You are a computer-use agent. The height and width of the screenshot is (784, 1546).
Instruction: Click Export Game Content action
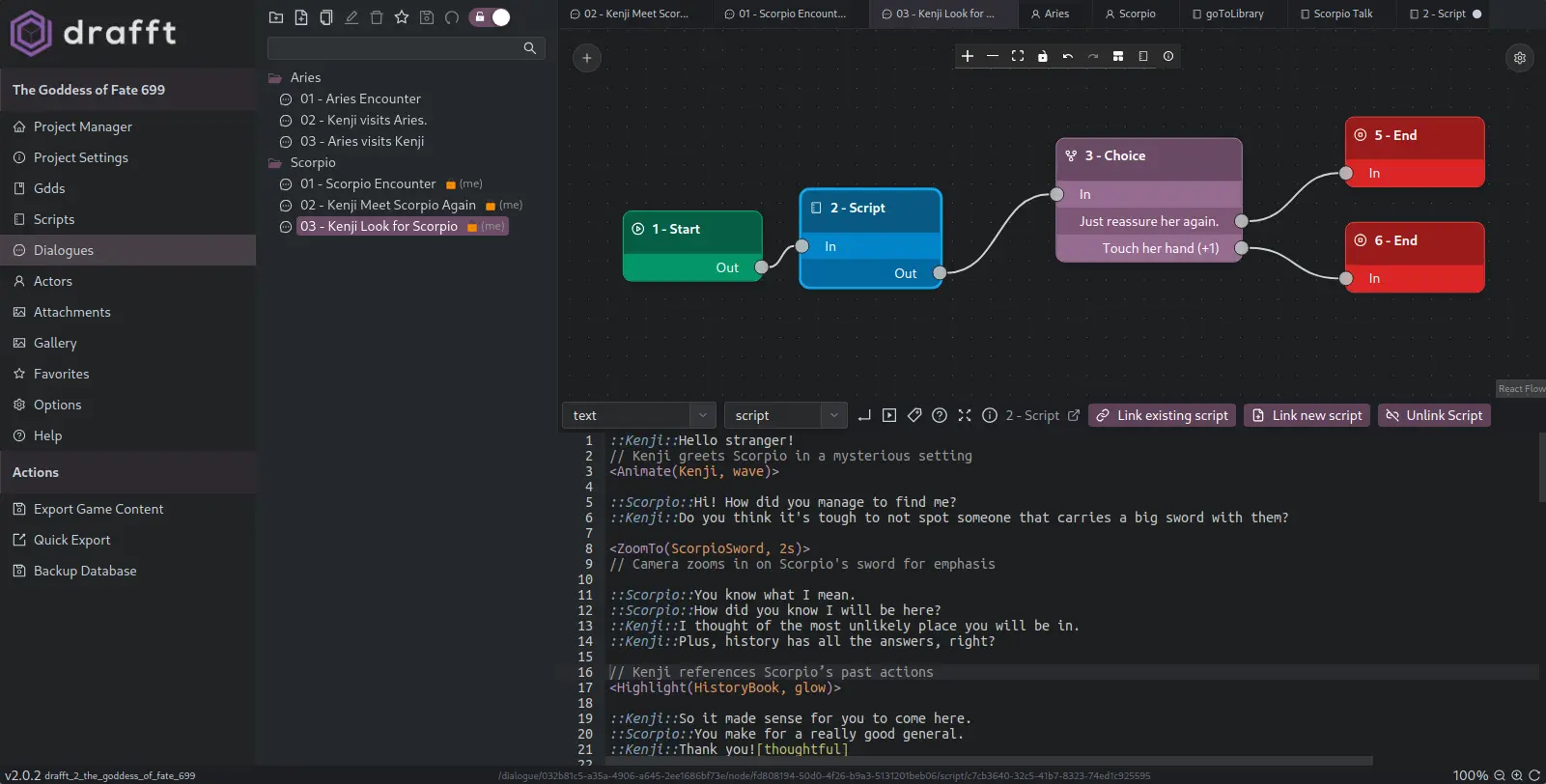[127, 509]
